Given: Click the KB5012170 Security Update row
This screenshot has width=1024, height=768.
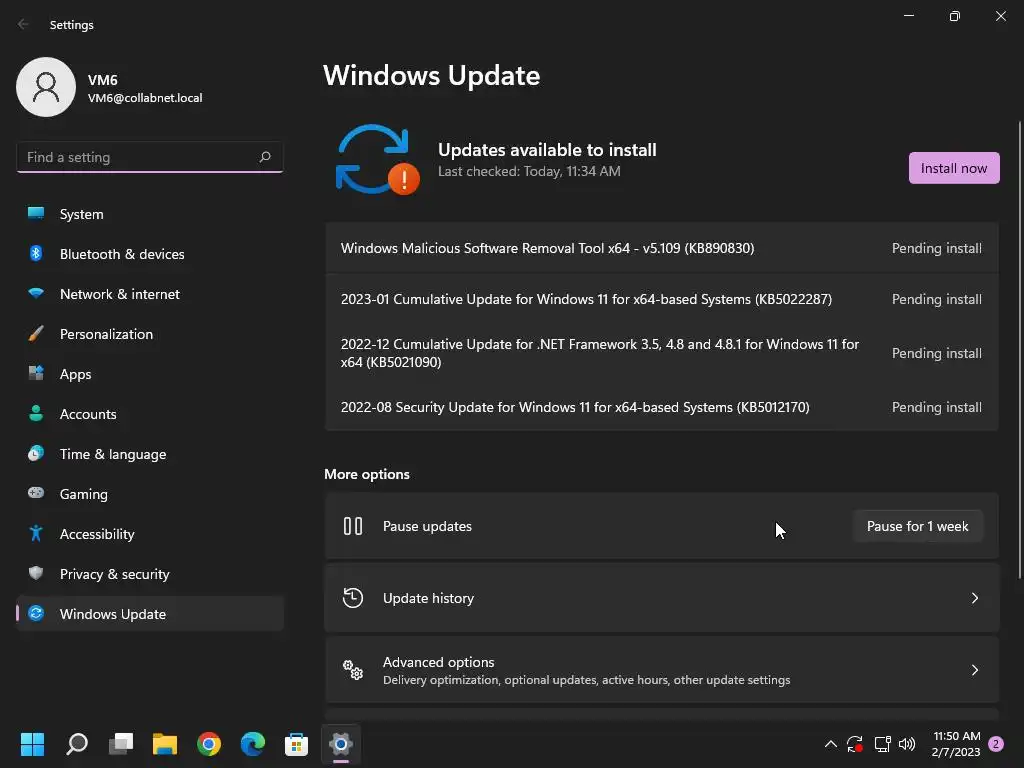Looking at the screenshot, I should (662, 407).
